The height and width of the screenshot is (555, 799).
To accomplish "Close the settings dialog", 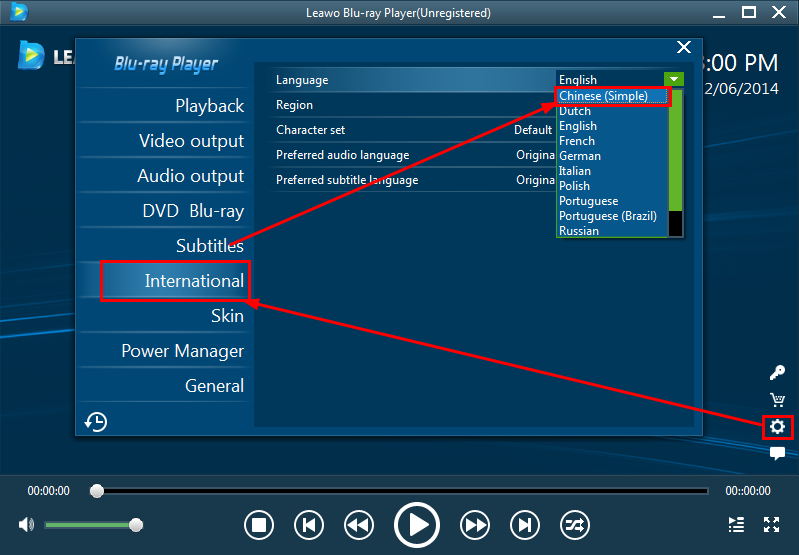I will pos(684,47).
